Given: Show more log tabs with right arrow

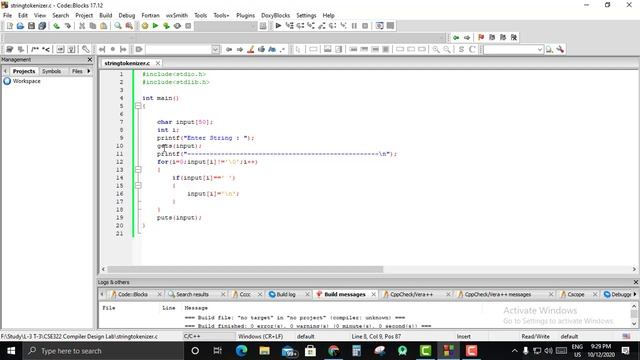Looking at the screenshot, I should coord(635,294).
